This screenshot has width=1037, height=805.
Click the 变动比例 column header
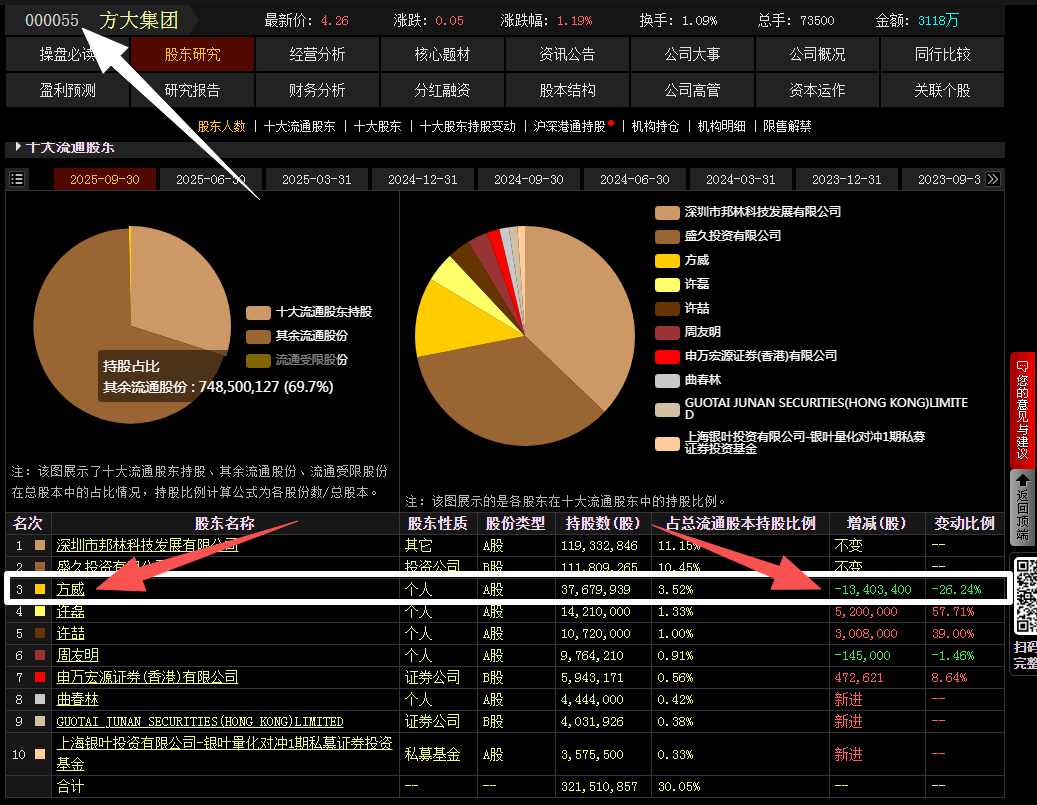click(x=964, y=523)
